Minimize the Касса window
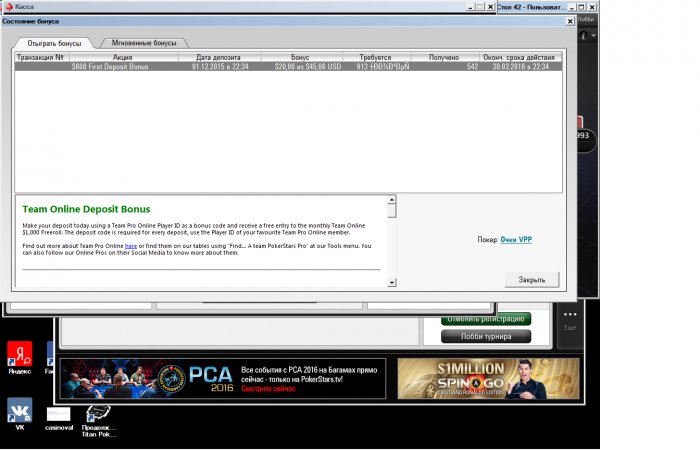This screenshot has height=450, width=700. pos(470,7)
